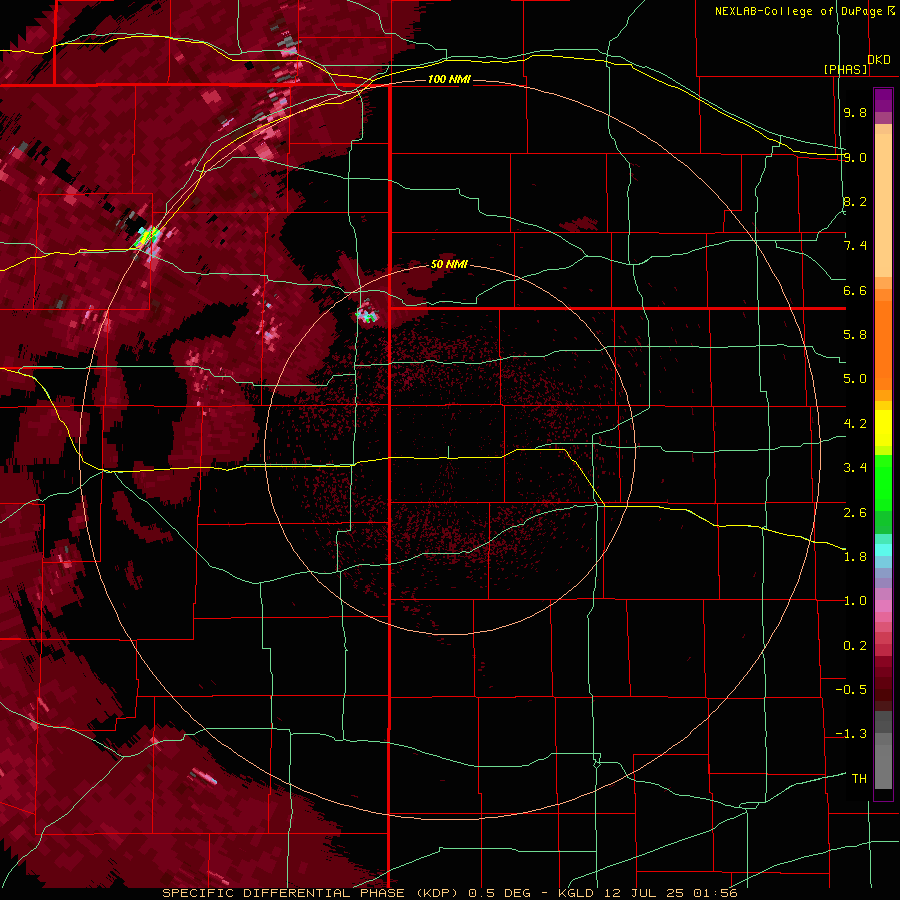This screenshot has height=900, width=900.
Task: Click the 5.8 scale value
Action: click(855, 335)
